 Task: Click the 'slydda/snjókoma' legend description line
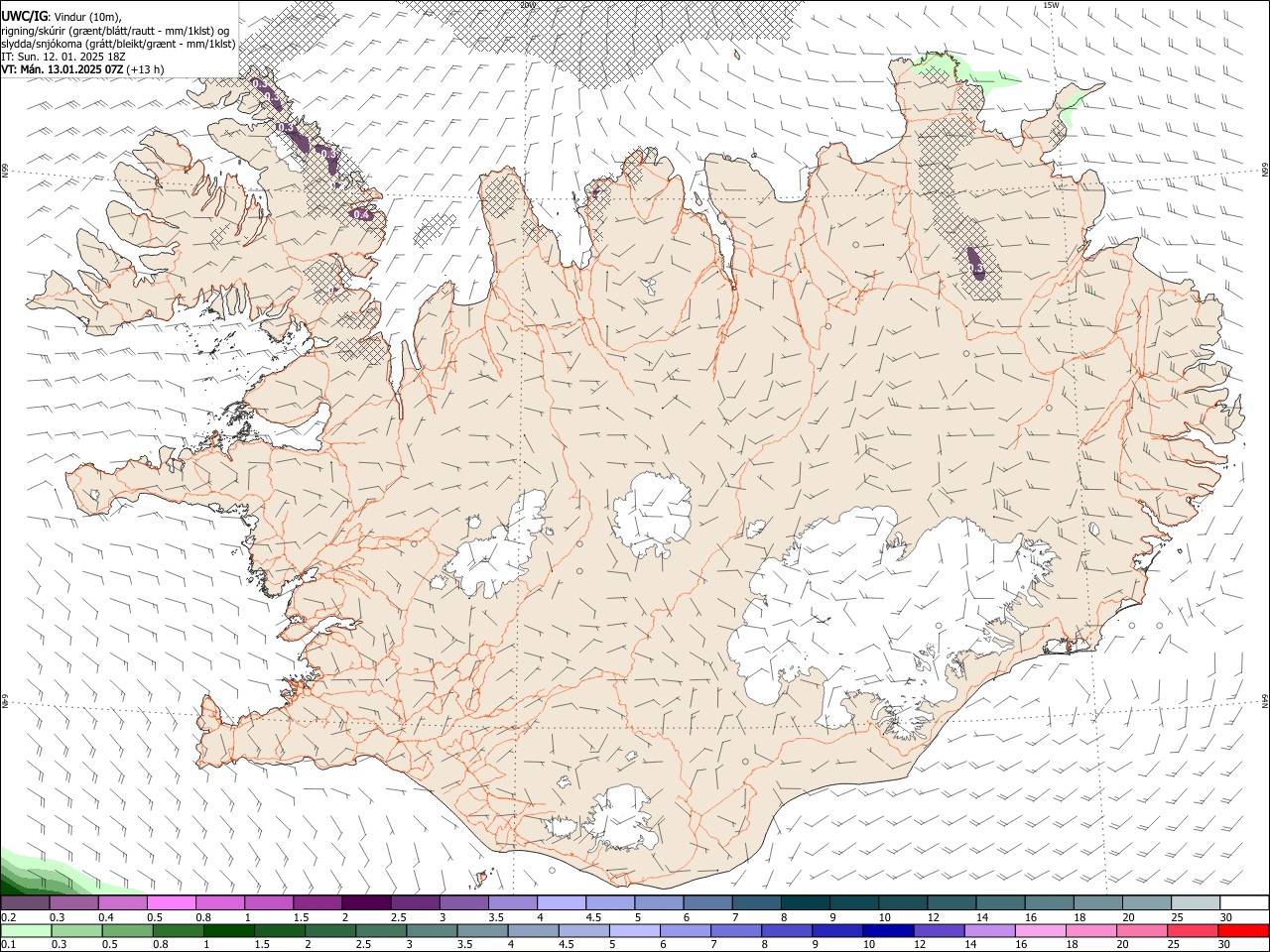coord(118,44)
